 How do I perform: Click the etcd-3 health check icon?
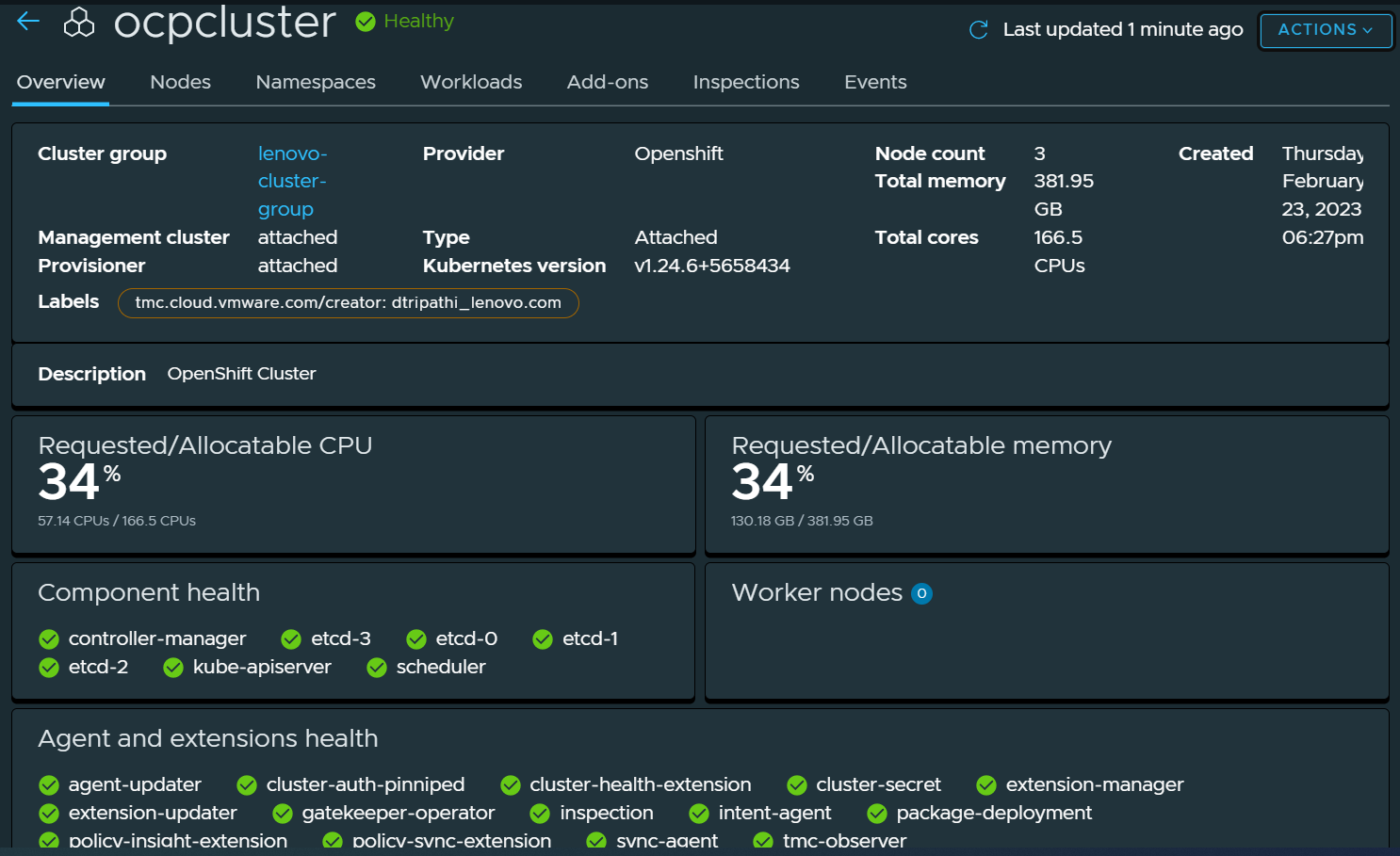click(291, 639)
